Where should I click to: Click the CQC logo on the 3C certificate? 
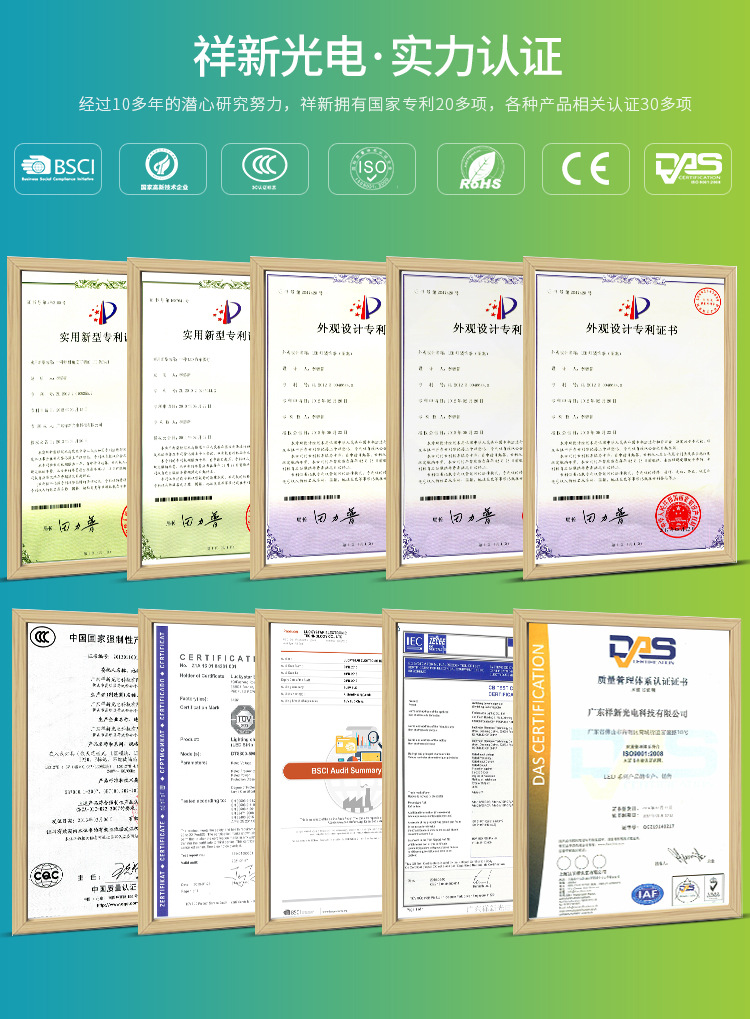click(x=46, y=876)
